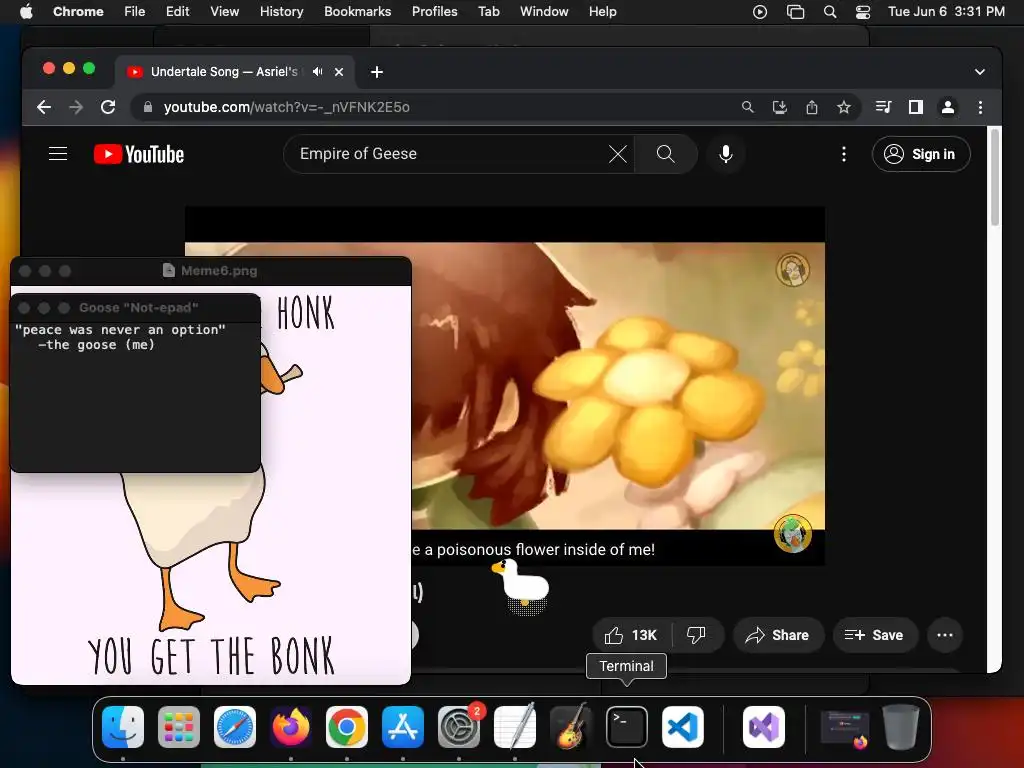Mute the tab via speaker icon

click(x=317, y=72)
